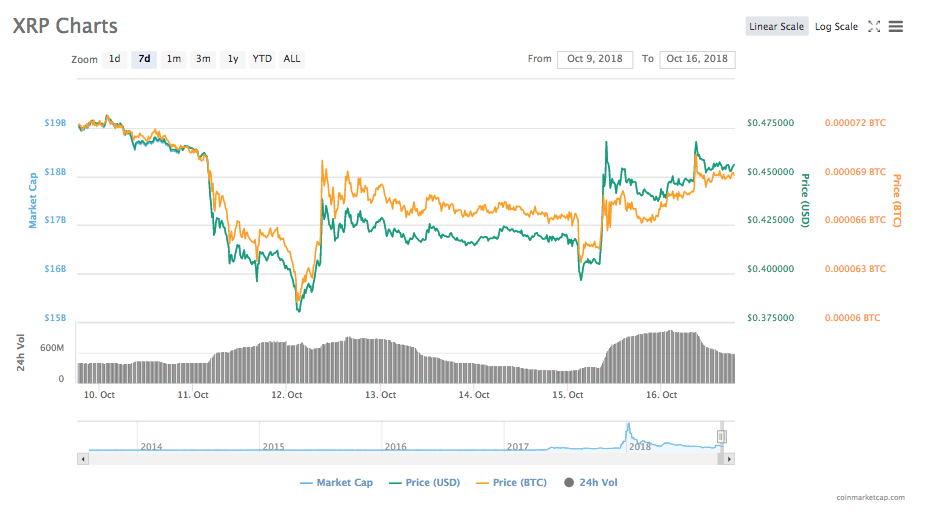Toggle 24h Vol series in legend

pyautogui.click(x=591, y=482)
